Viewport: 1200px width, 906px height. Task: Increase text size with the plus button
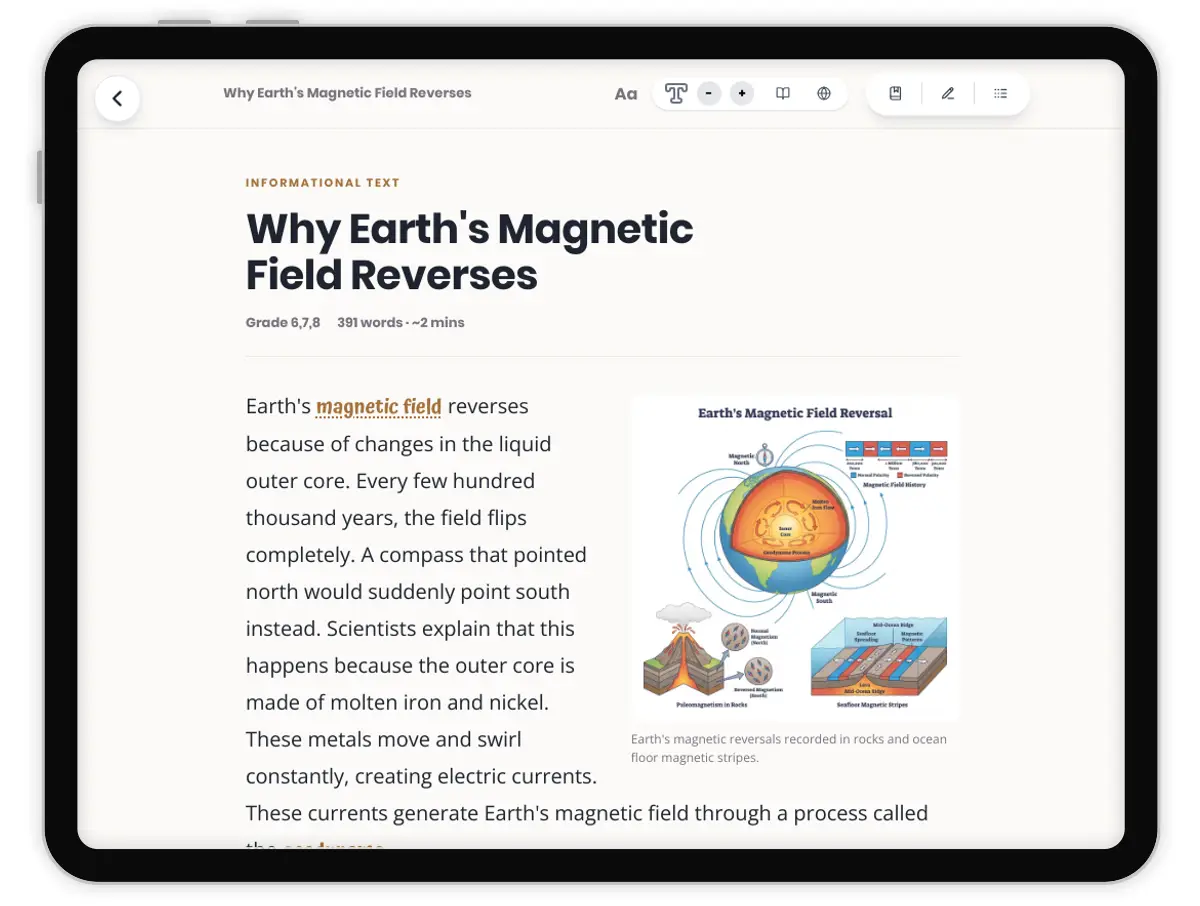pyautogui.click(x=742, y=94)
